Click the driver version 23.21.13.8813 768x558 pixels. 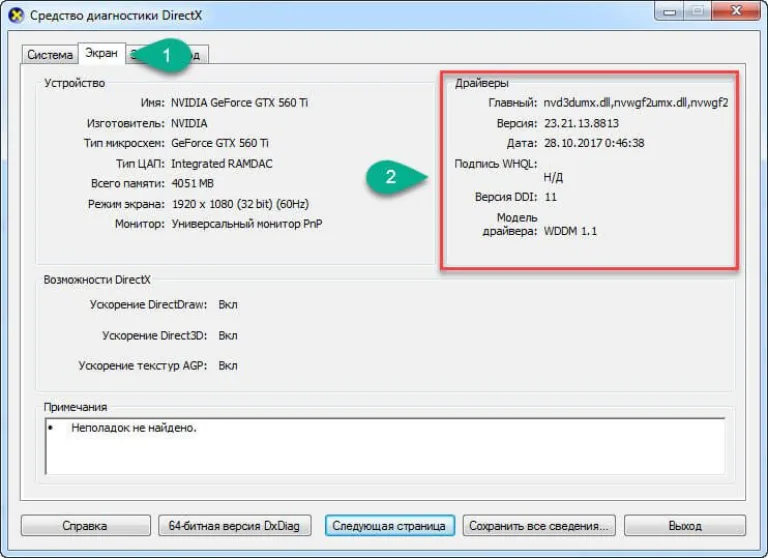click(581, 123)
